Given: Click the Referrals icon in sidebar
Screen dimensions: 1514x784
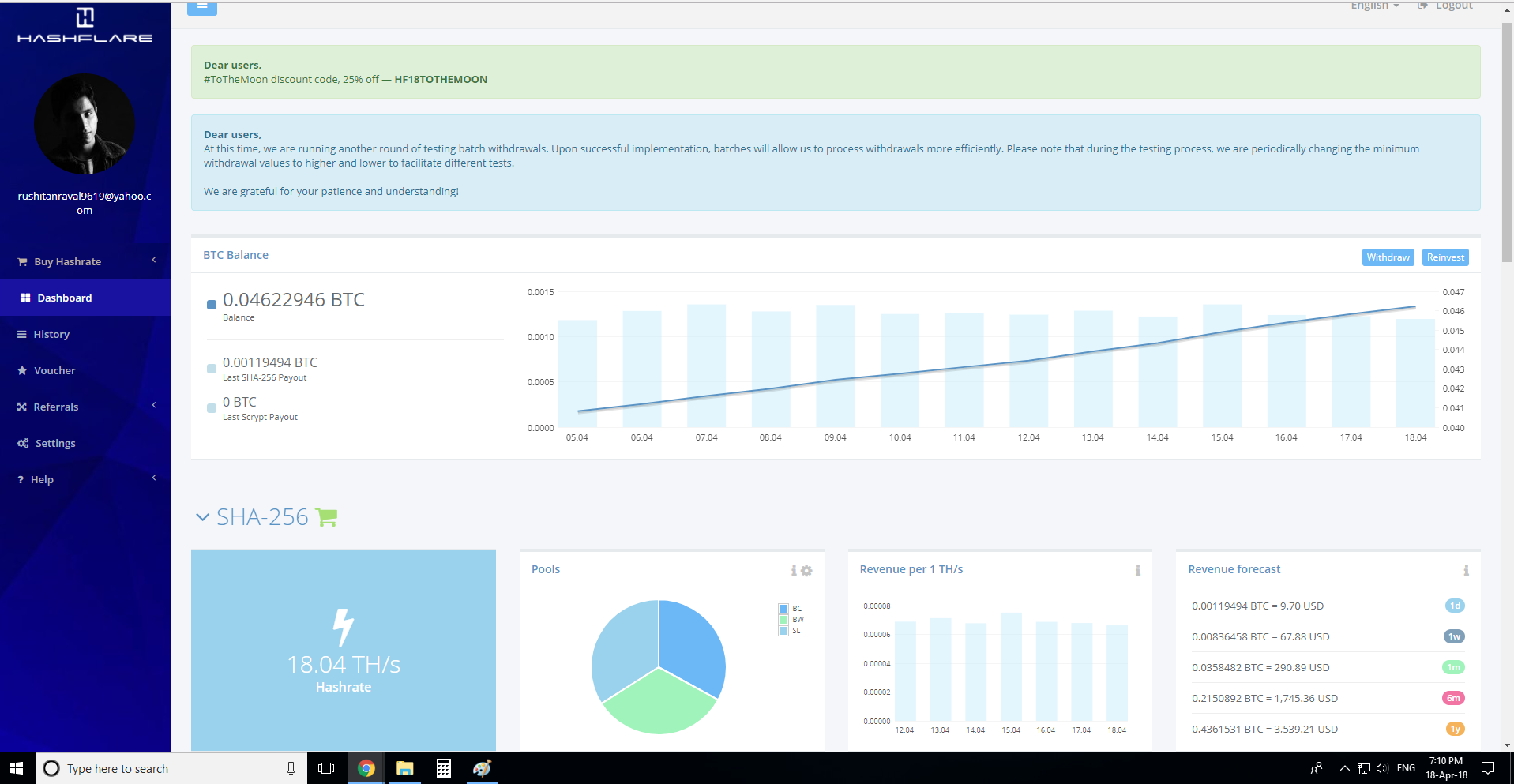Looking at the screenshot, I should (22, 407).
